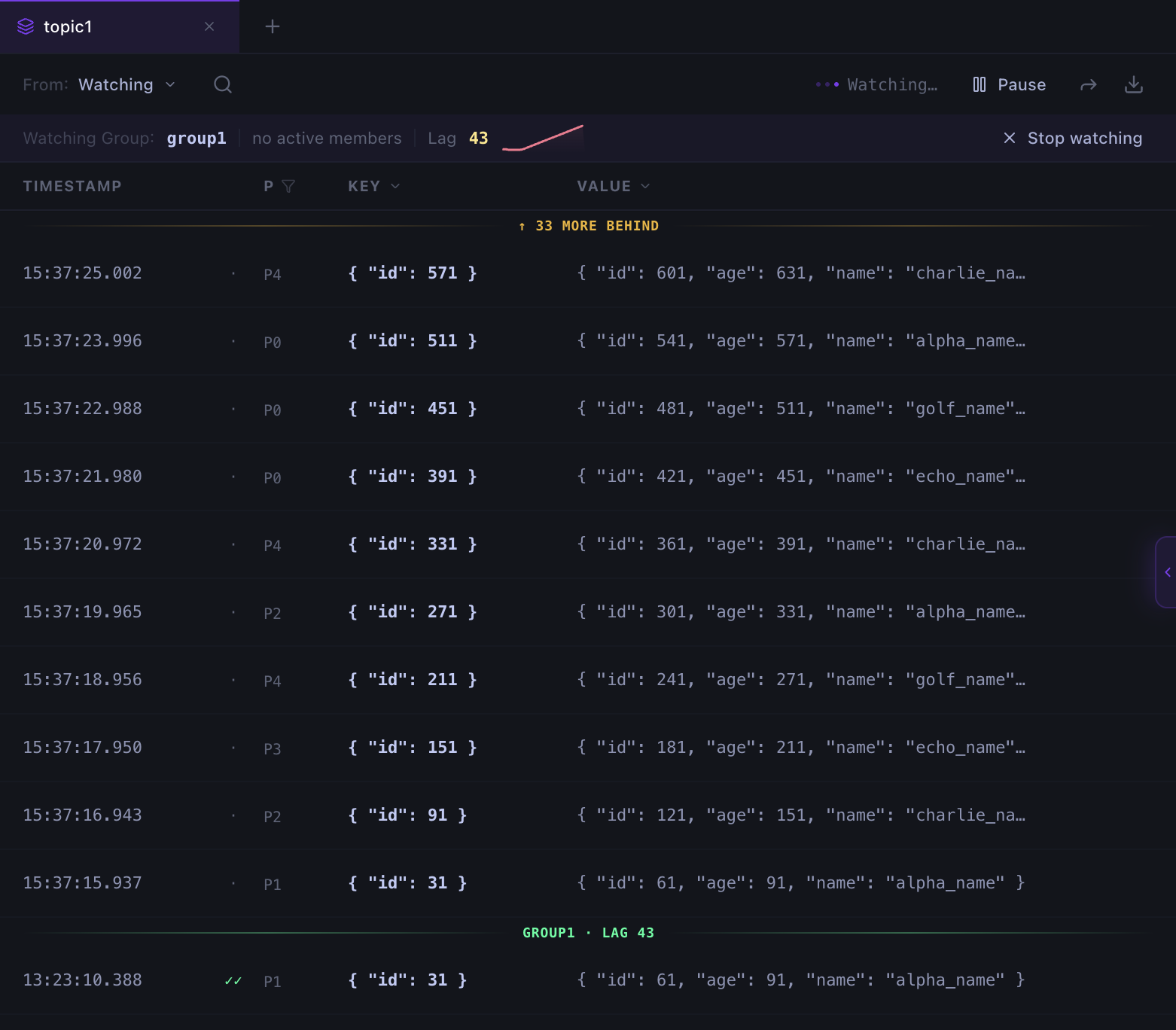Select the topic1 tab
This screenshot has height=1030, width=1176.
[120, 26]
